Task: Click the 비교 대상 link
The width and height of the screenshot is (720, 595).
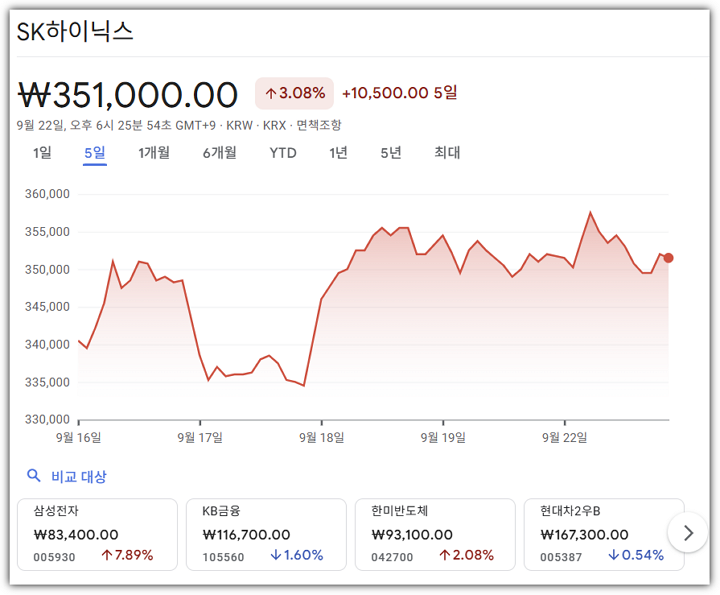Action: click(x=79, y=476)
